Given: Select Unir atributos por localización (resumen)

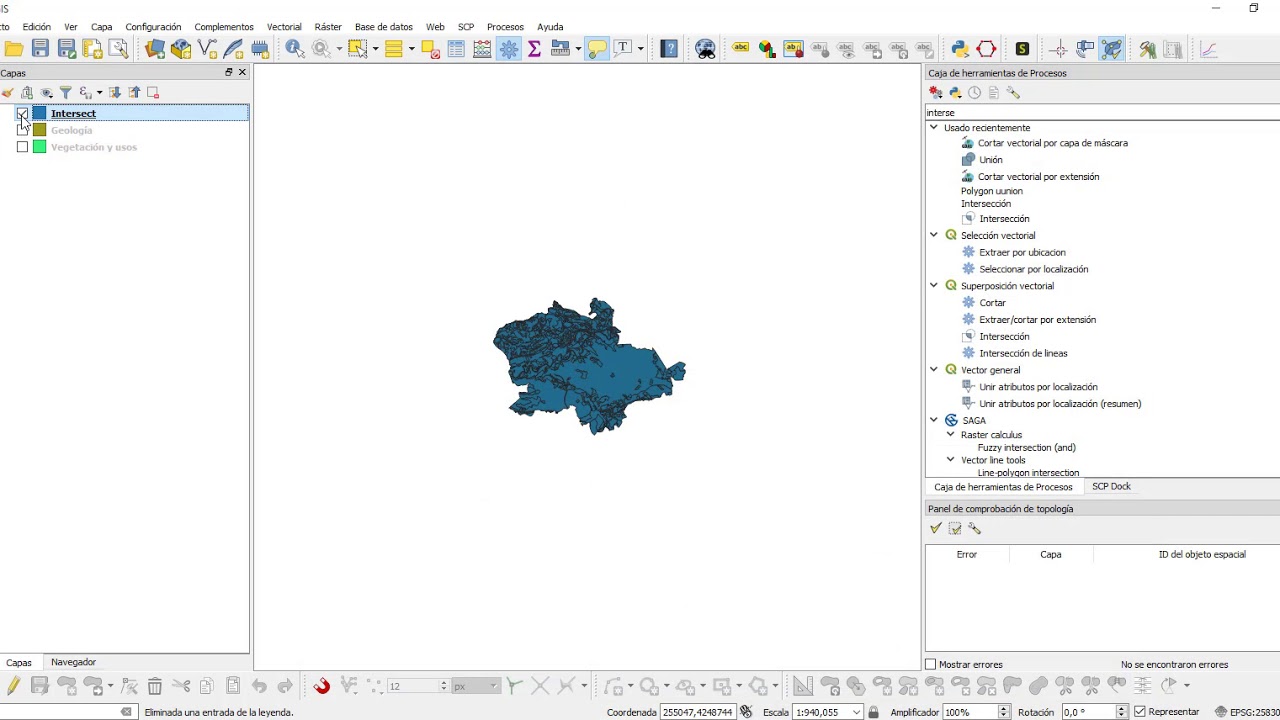Looking at the screenshot, I should click(x=1060, y=404).
